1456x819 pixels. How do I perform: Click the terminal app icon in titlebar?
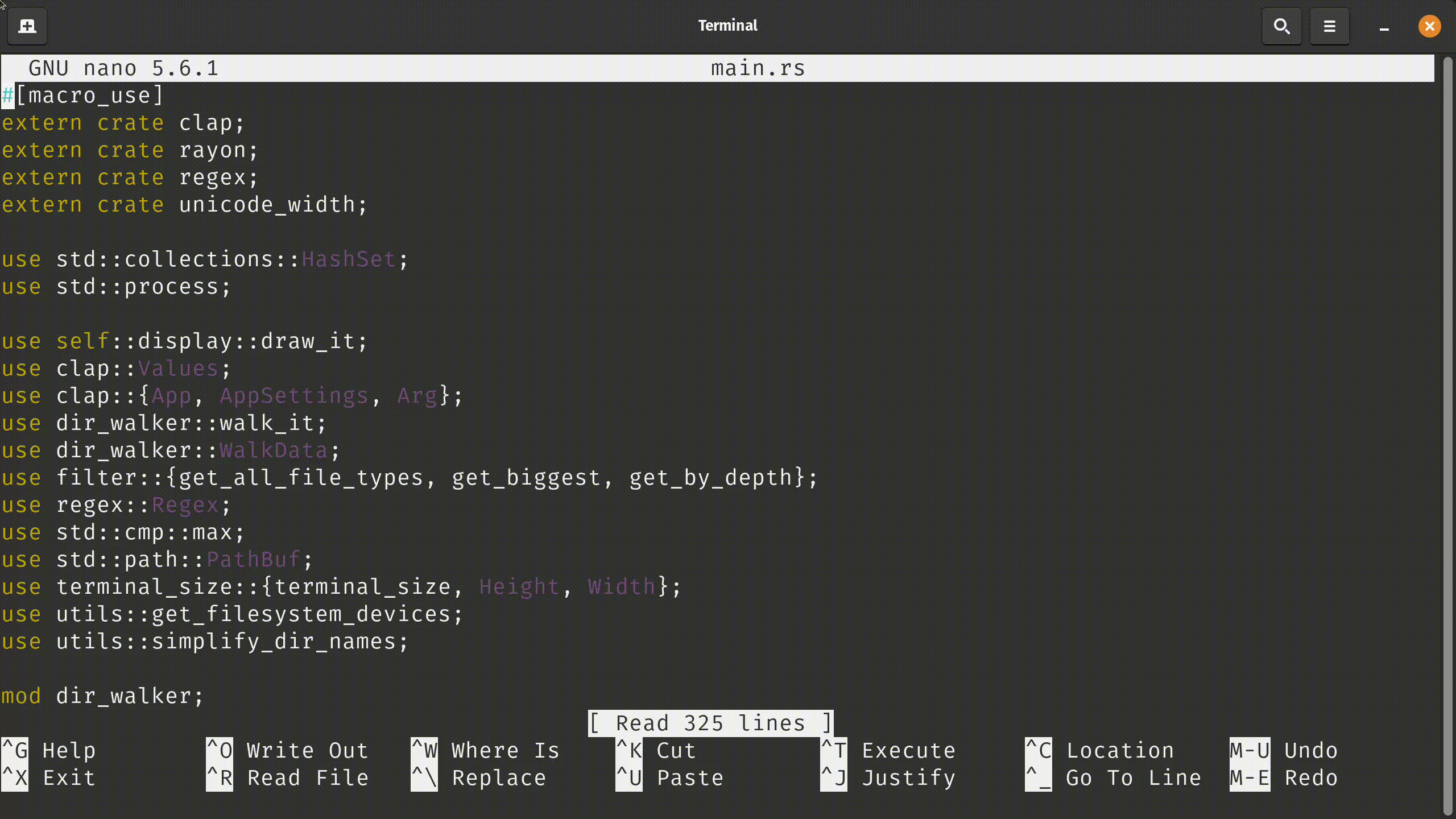coord(27,25)
